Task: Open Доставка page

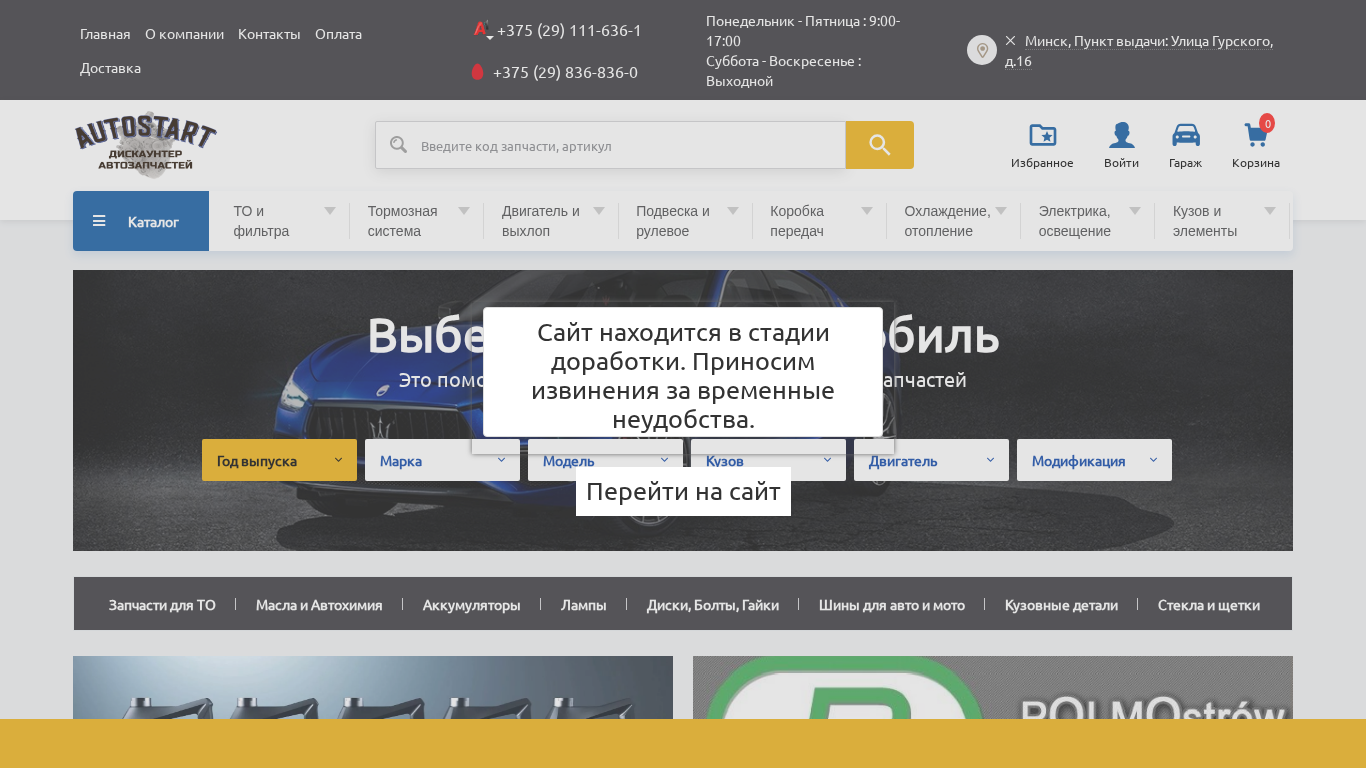Action: [x=110, y=68]
